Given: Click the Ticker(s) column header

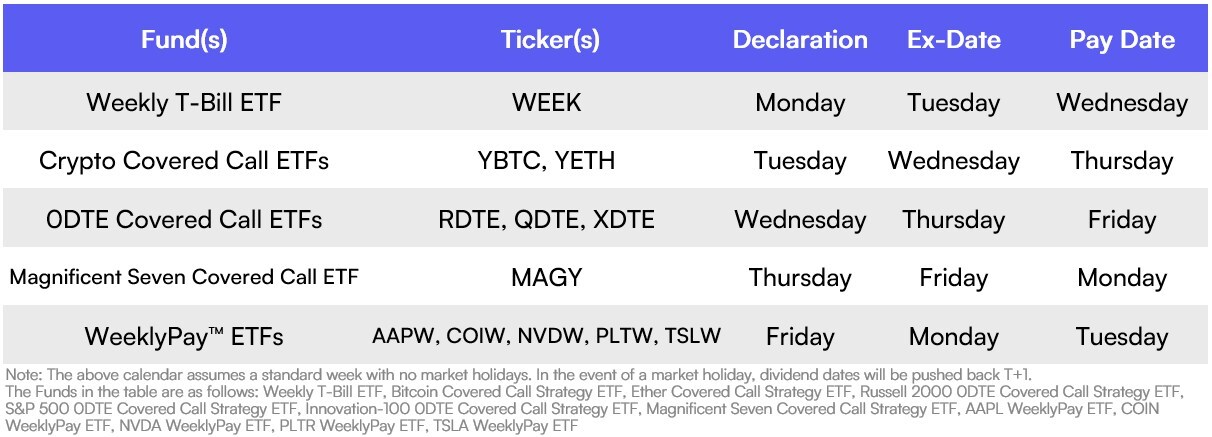Looking at the screenshot, I should click(x=550, y=40).
